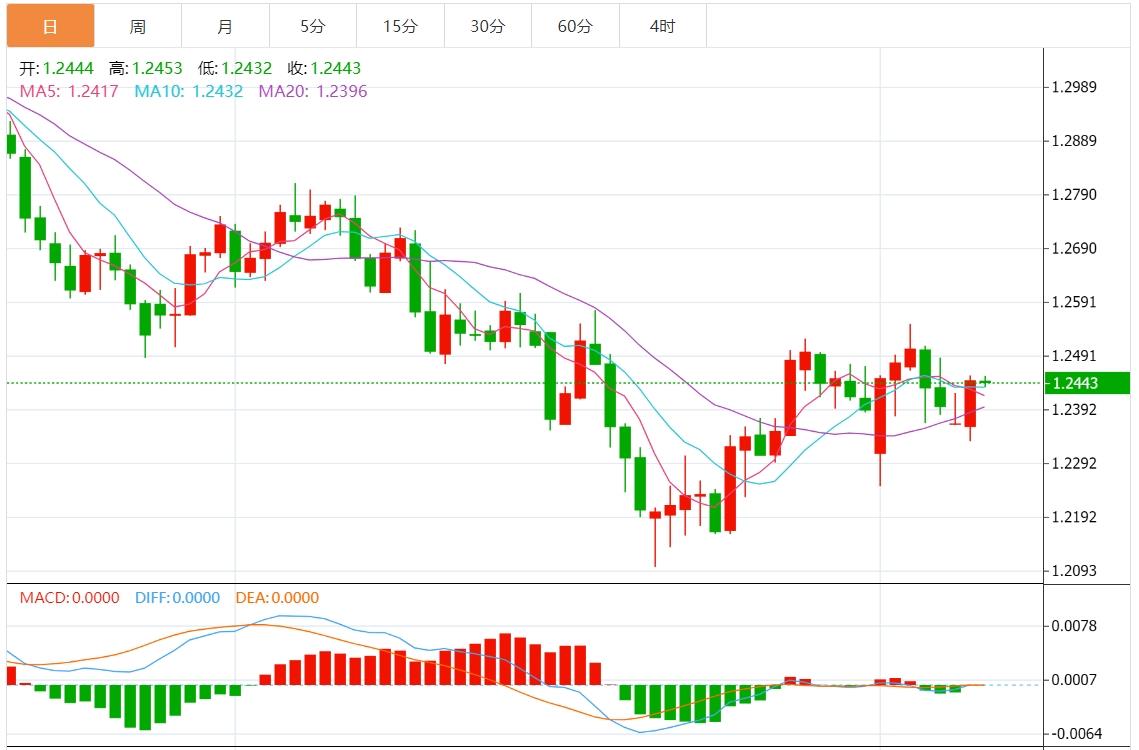
Task: Open the 月 monthly timeframe tab
Action: [225, 26]
